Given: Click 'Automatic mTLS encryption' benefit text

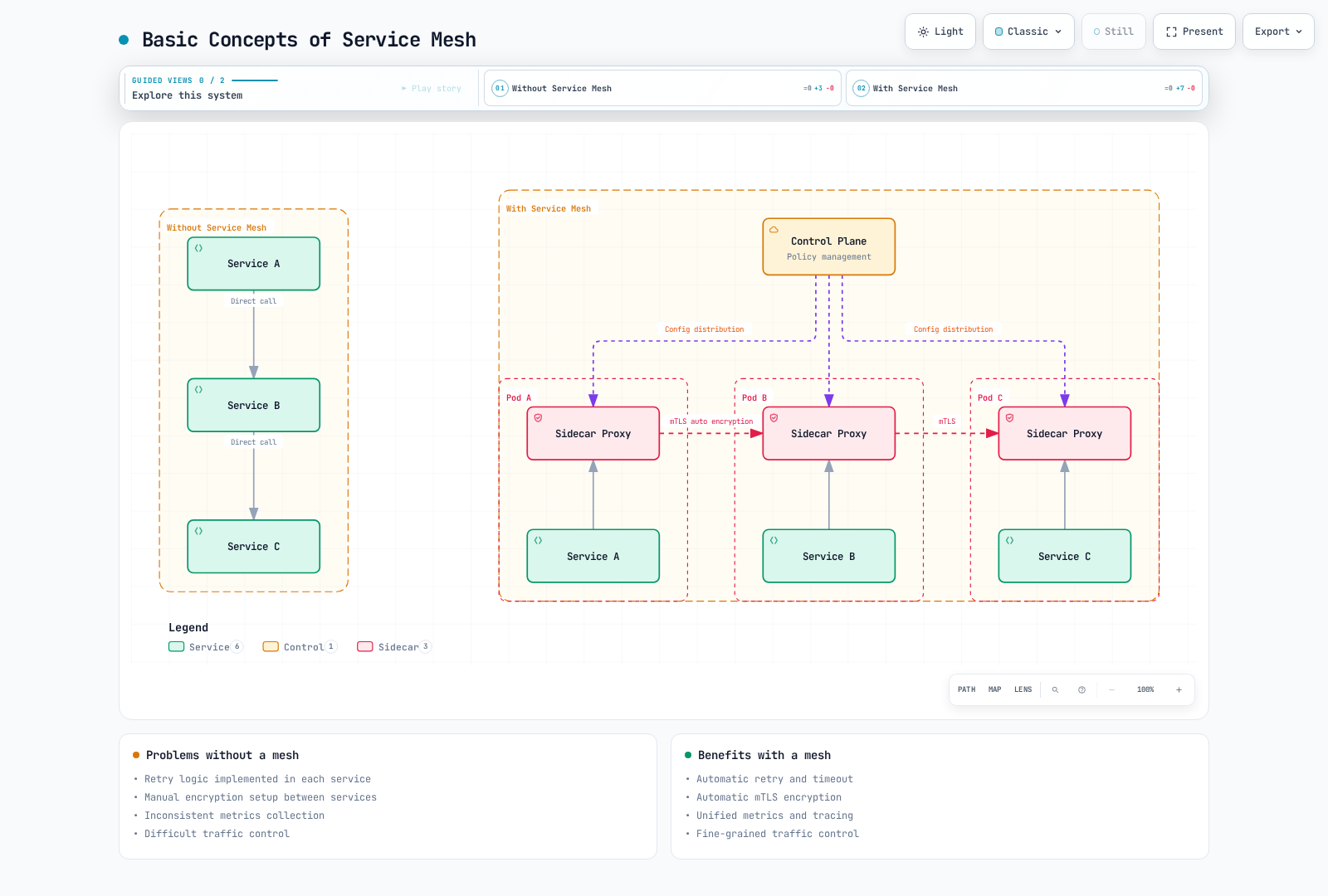Looking at the screenshot, I should coord(769,797).
